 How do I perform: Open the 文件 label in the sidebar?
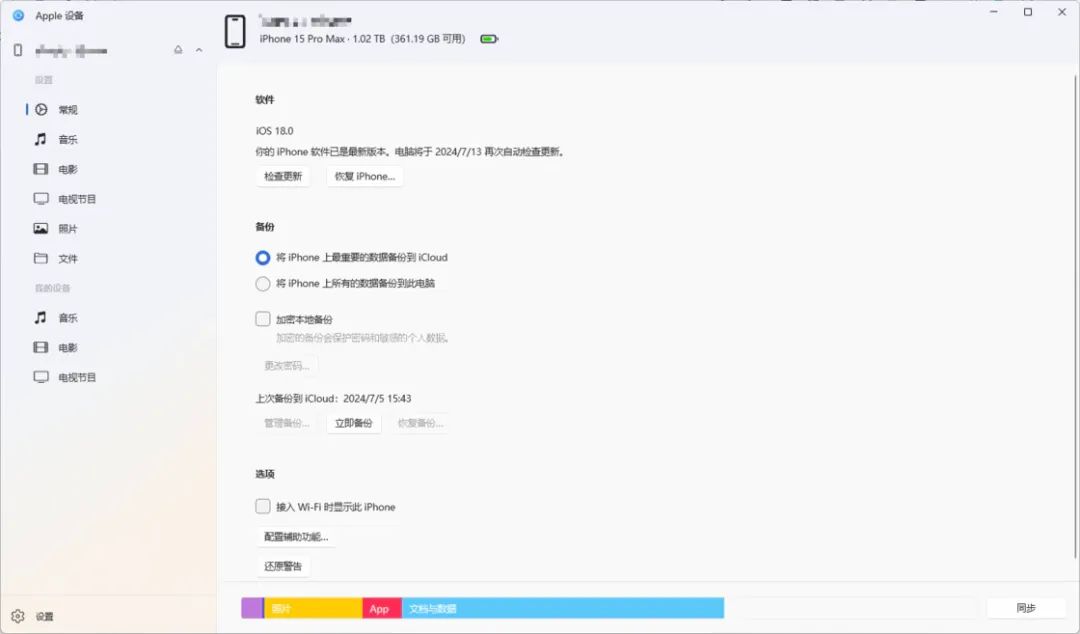[x=68, y=259]
